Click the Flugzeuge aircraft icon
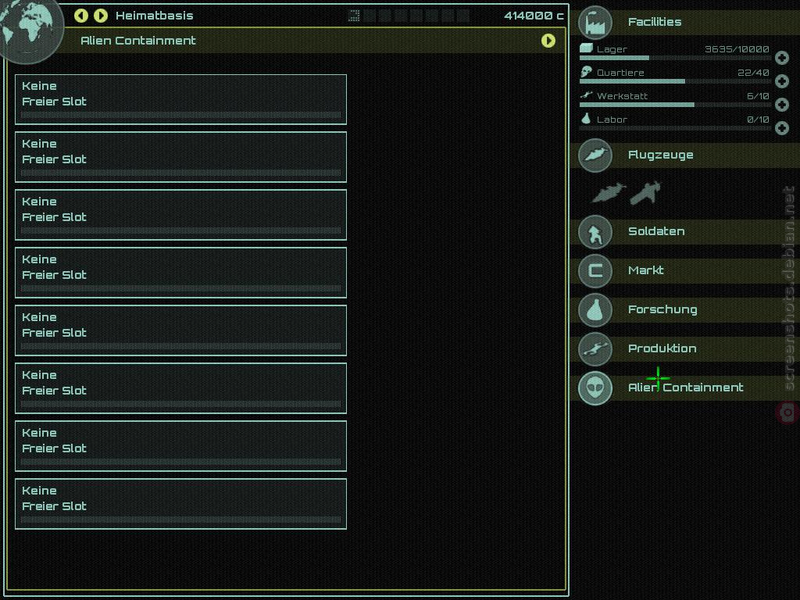The height and width of the screenshot is (600, 800). (595, 155)
